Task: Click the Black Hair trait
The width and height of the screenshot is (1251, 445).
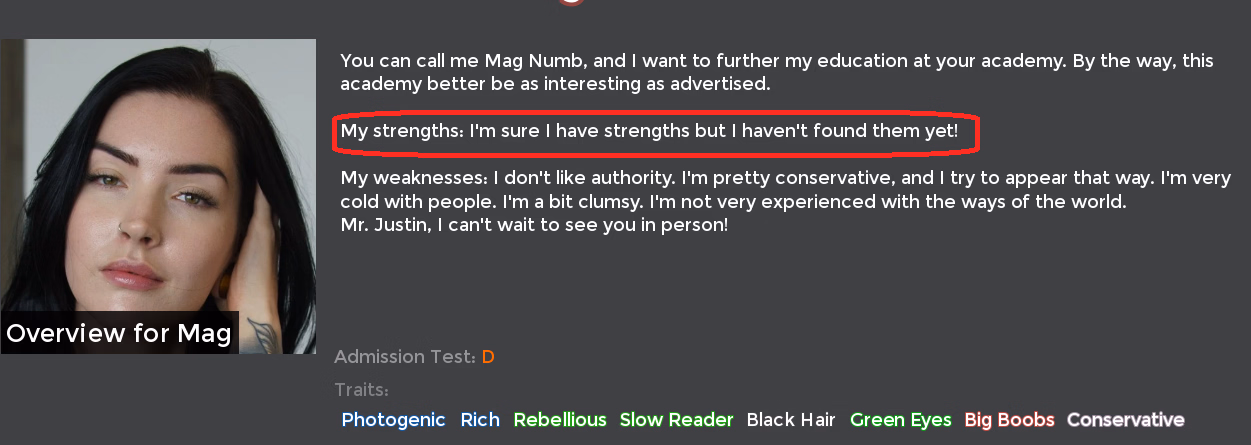Action: coord(791,420)
